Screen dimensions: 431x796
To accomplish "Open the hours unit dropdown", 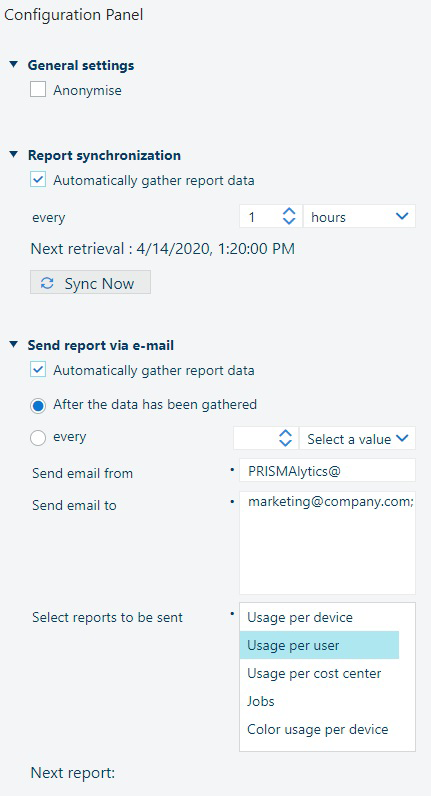I will click(x=359, y=216).
